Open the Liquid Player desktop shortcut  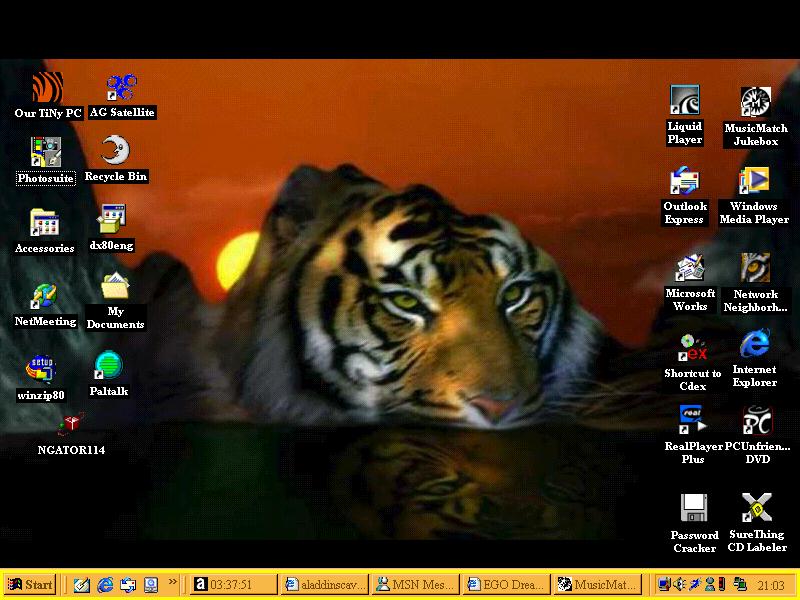pyautogui.click(x=685, y=101)
